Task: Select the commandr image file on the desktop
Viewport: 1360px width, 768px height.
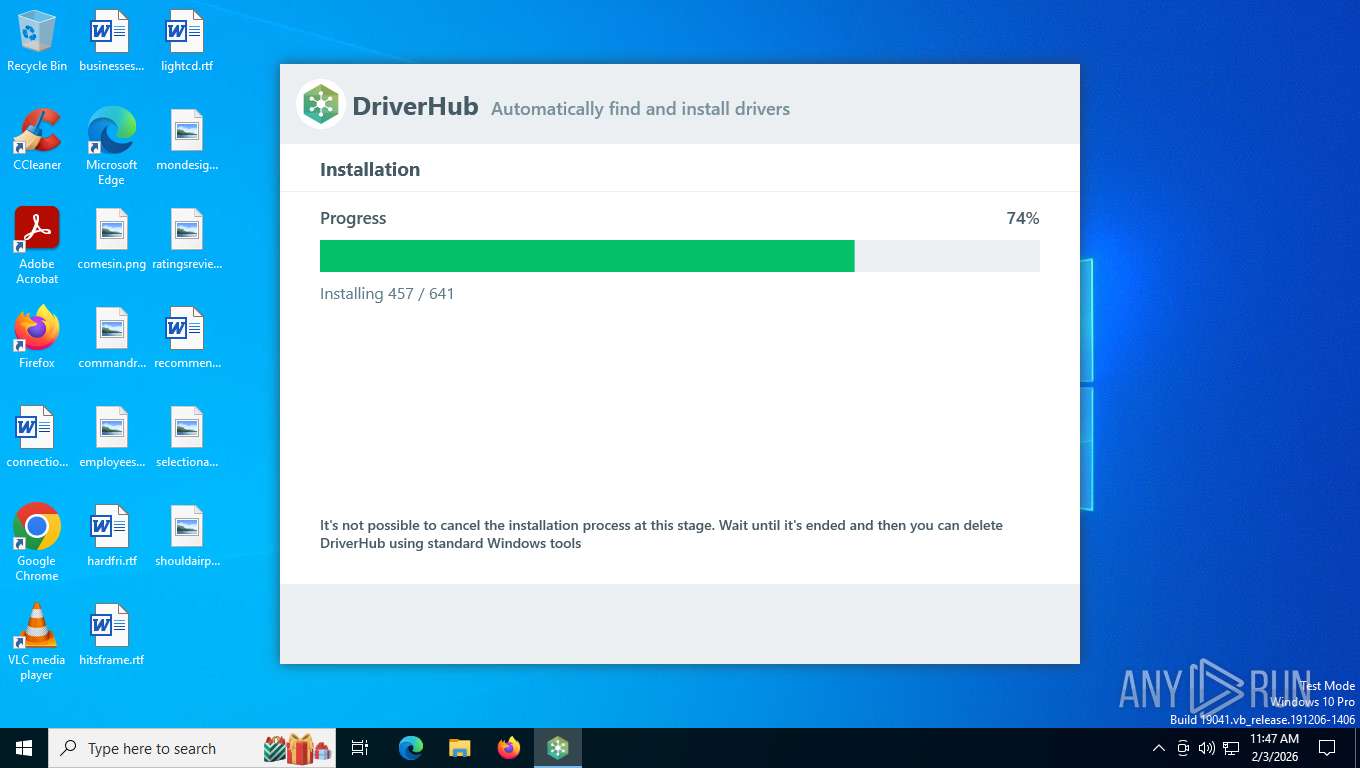Action: point(112,338)
